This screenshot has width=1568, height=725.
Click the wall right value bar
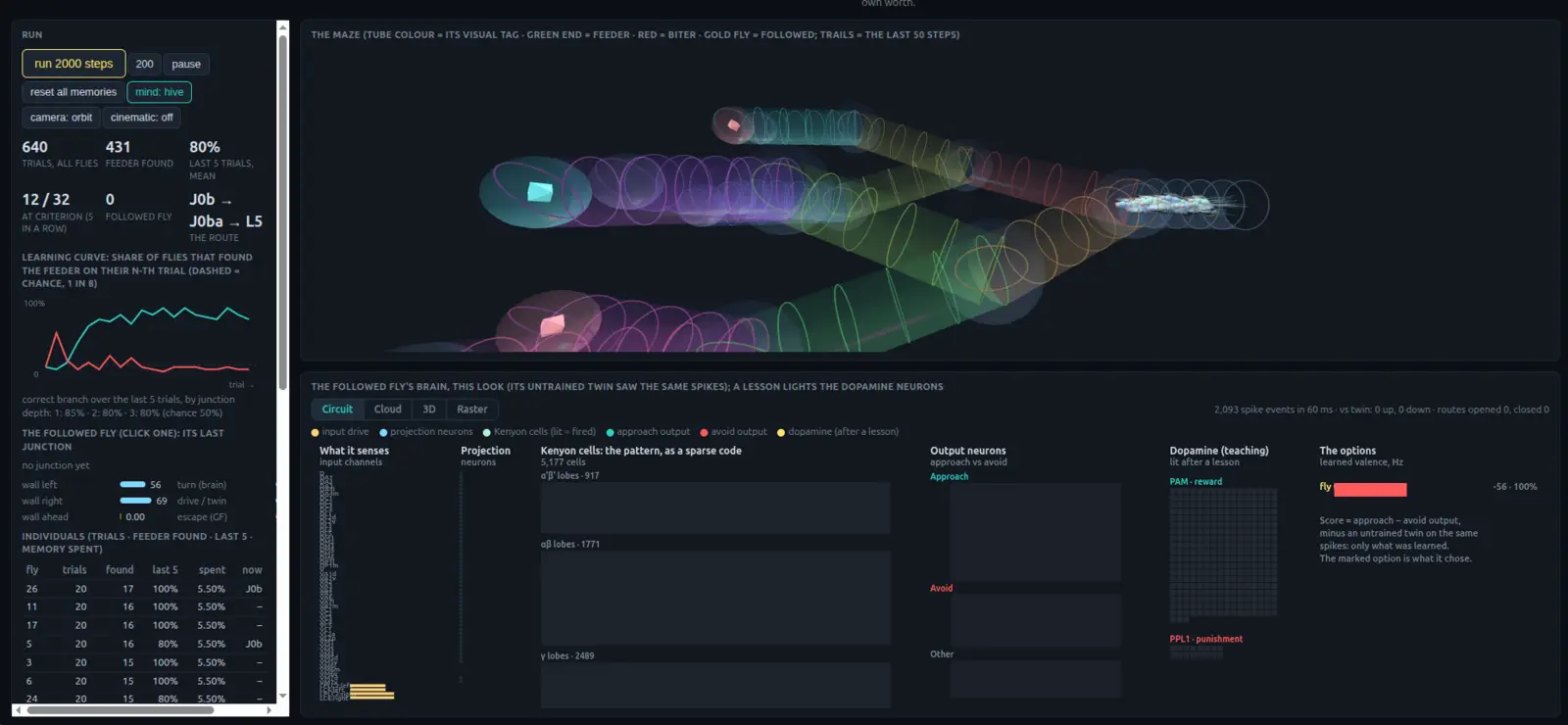(135, 501)
